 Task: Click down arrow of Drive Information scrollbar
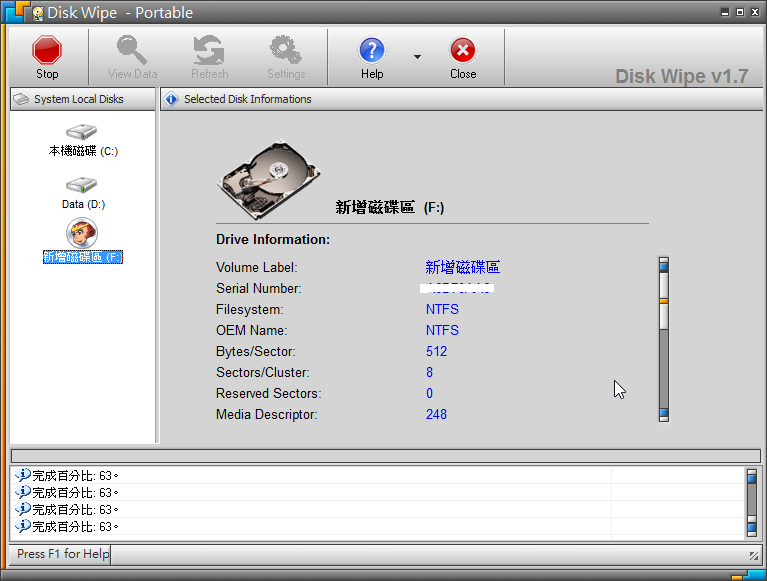[663, 414]
